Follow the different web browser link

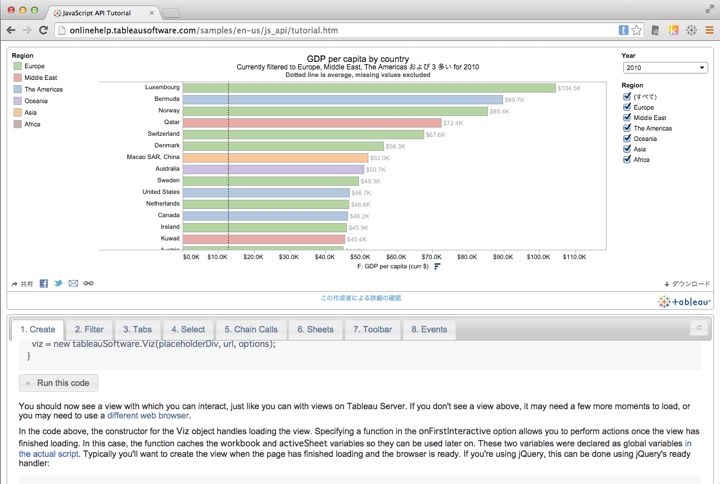click(x=147, y=416)
